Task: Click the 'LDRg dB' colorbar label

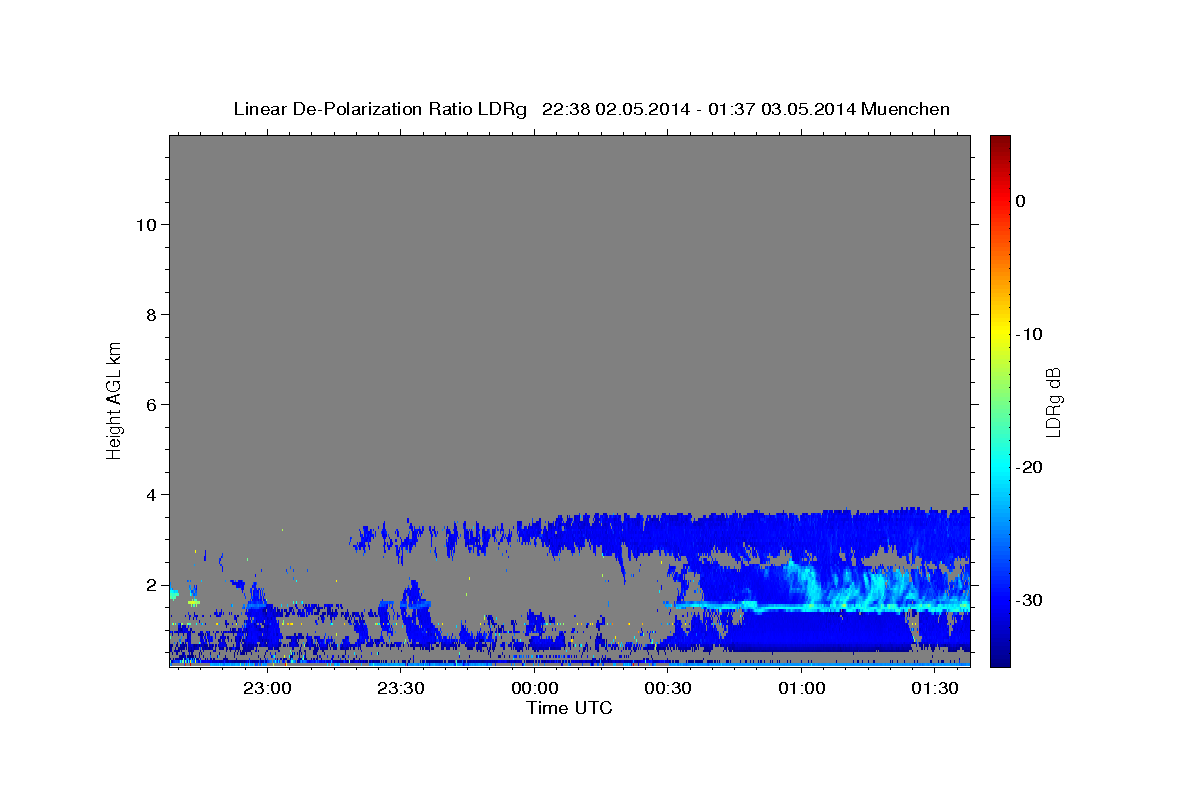Action: [x=1053, y=401]
